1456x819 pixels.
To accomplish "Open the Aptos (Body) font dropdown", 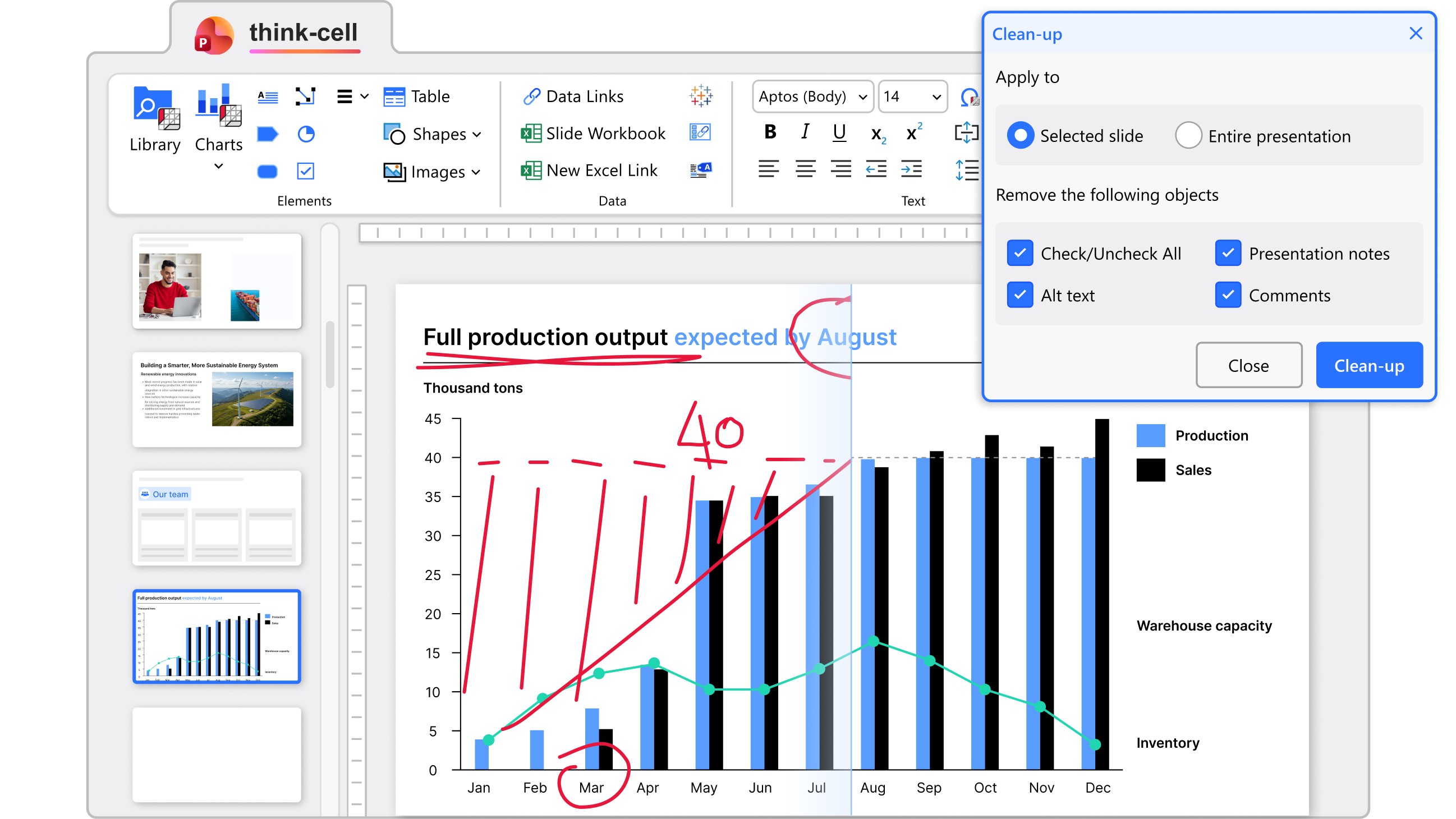I will pyautogui.click(x=813, y=96).
